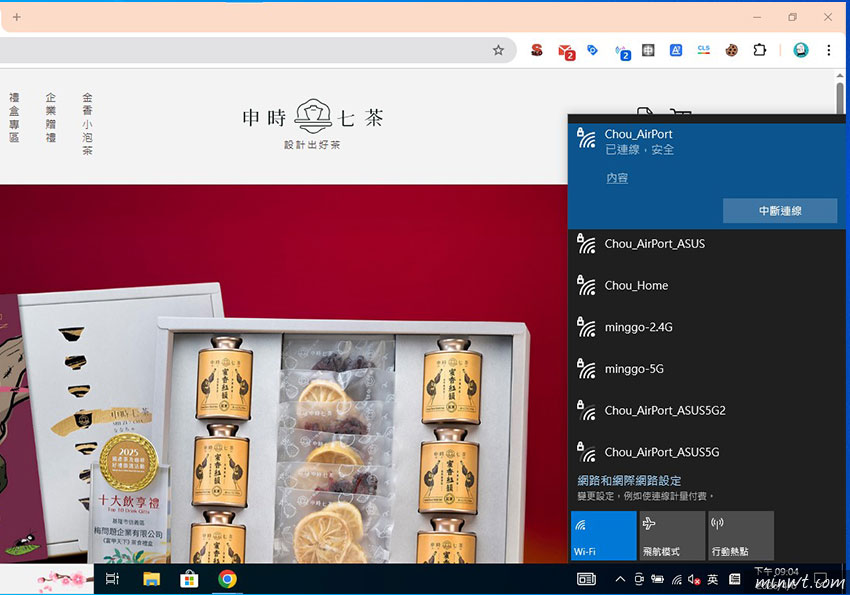
Task: Open the cookie manager extension icon
Action: click(731, 50)
